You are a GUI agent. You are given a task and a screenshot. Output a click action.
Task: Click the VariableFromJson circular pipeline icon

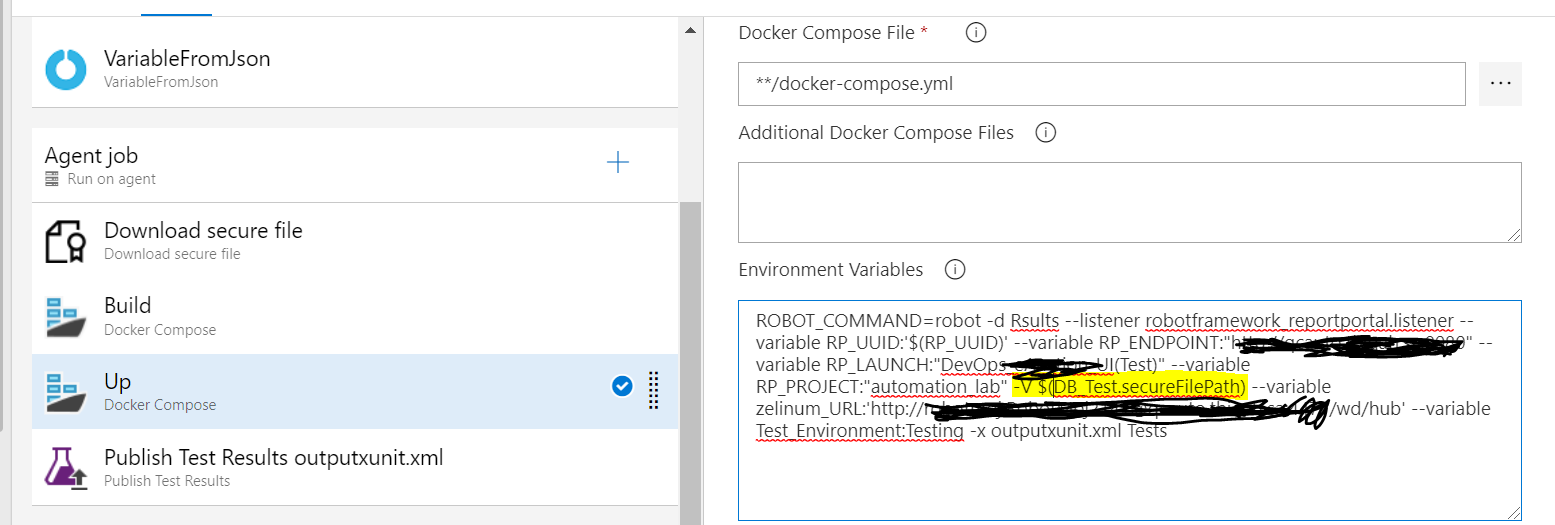[66, 69]
